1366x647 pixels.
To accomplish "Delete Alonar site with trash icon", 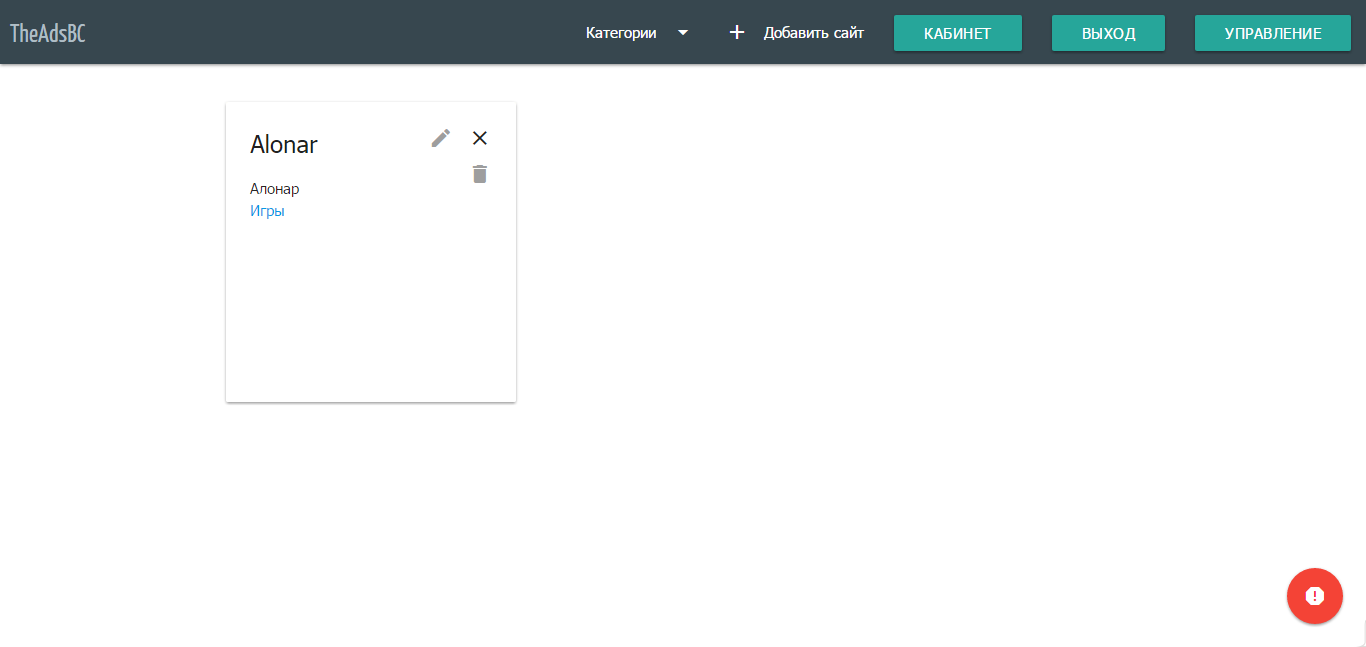I will point(480,174).
